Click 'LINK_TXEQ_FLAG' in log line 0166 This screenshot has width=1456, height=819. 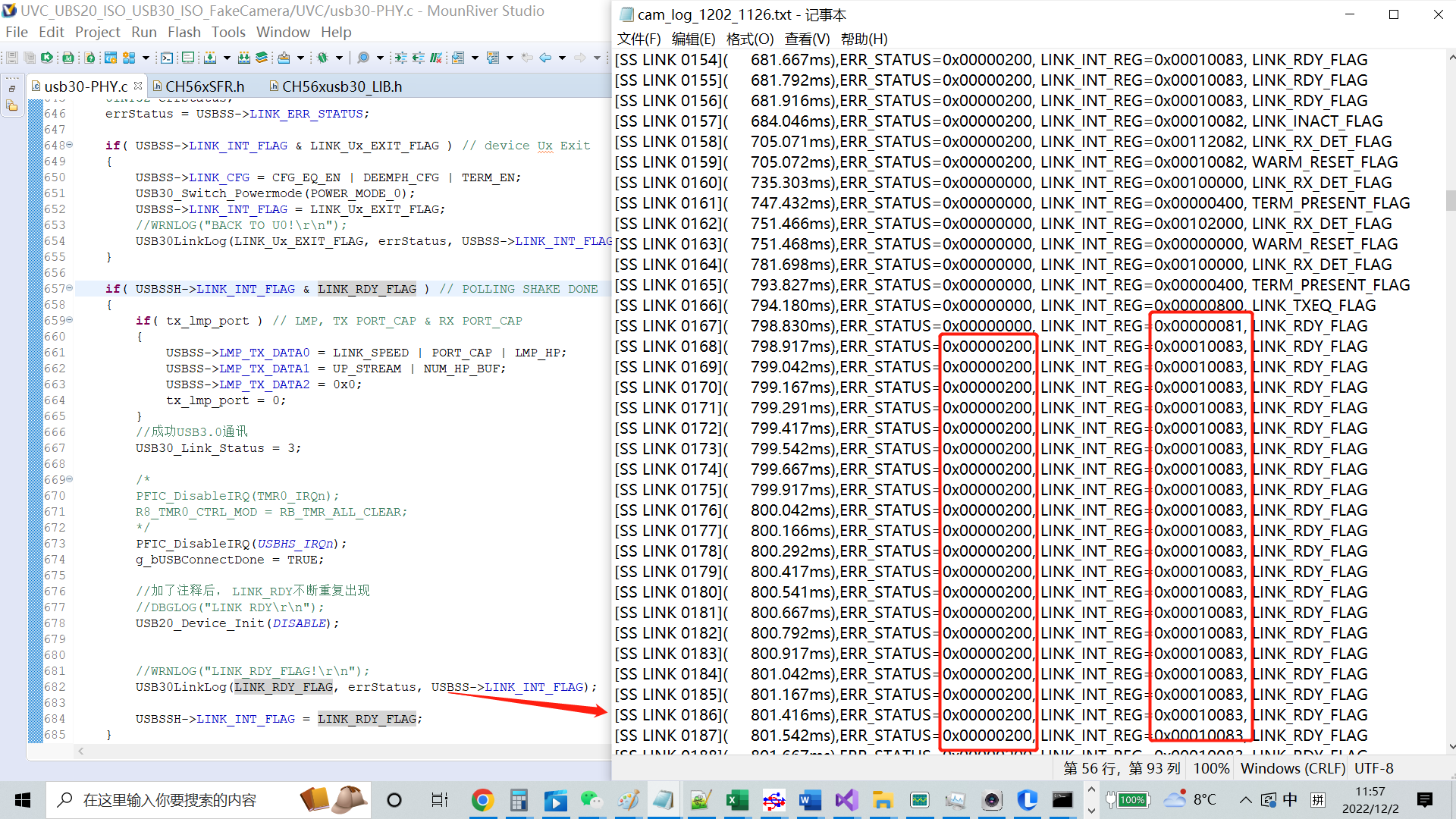[1313, 306]
